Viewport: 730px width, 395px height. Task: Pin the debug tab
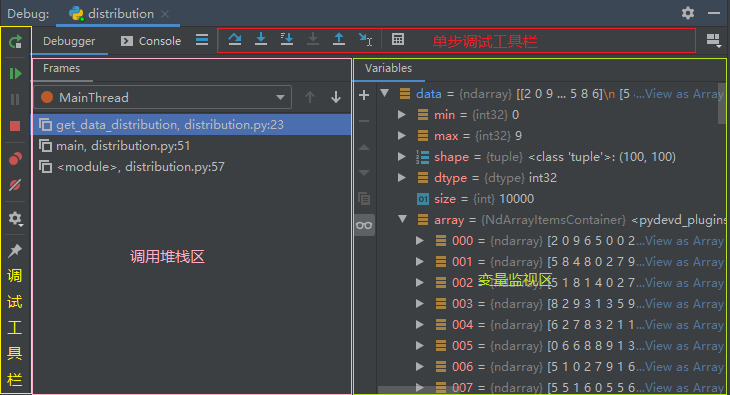coord(15,250)
